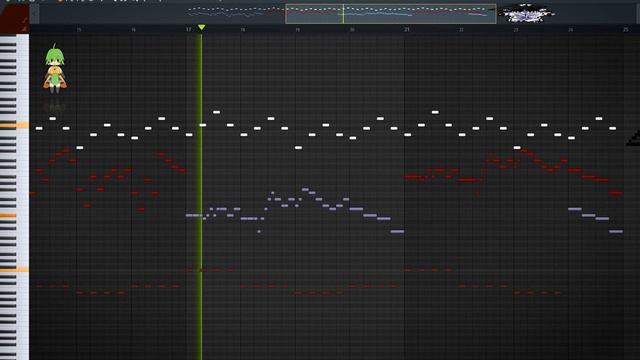Select the highest white note in bar 17
The height and width of the screenshot is (360, 640).
pyautogui.click(x=216, y=112)
